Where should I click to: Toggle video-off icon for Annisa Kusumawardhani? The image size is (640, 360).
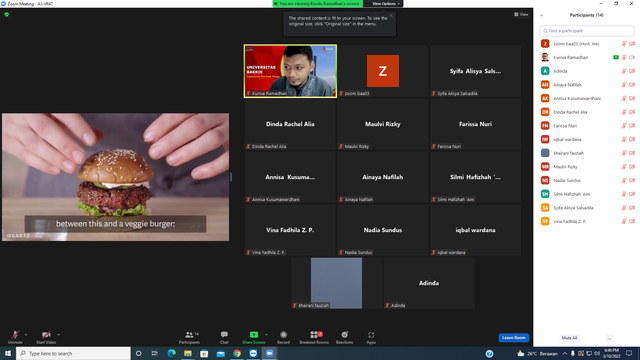tap(632, 98)
